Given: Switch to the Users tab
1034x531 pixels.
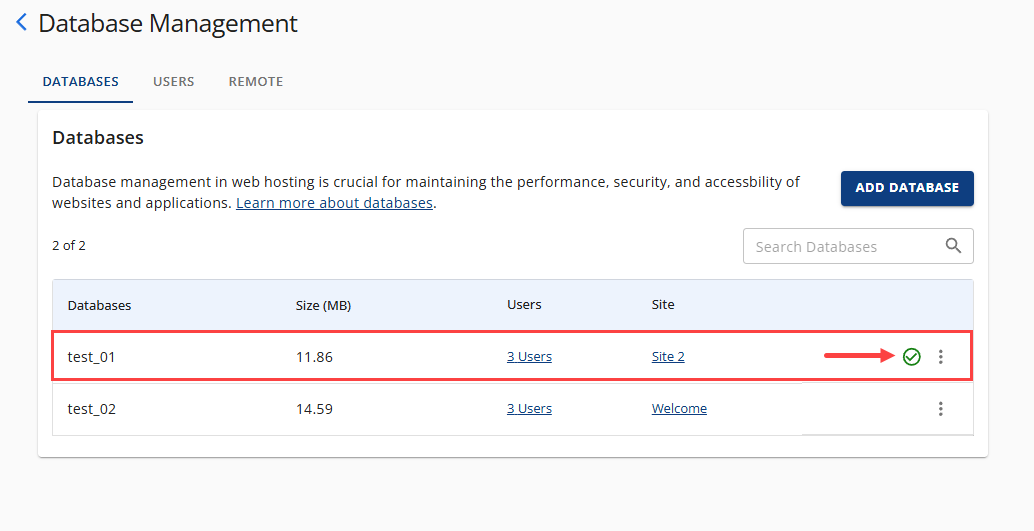Looking at the screenshot, I should (173, 82).
